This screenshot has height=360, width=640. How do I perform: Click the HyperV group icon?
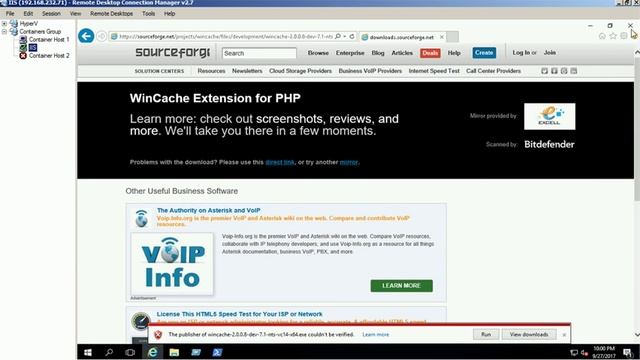pos(14,23)
